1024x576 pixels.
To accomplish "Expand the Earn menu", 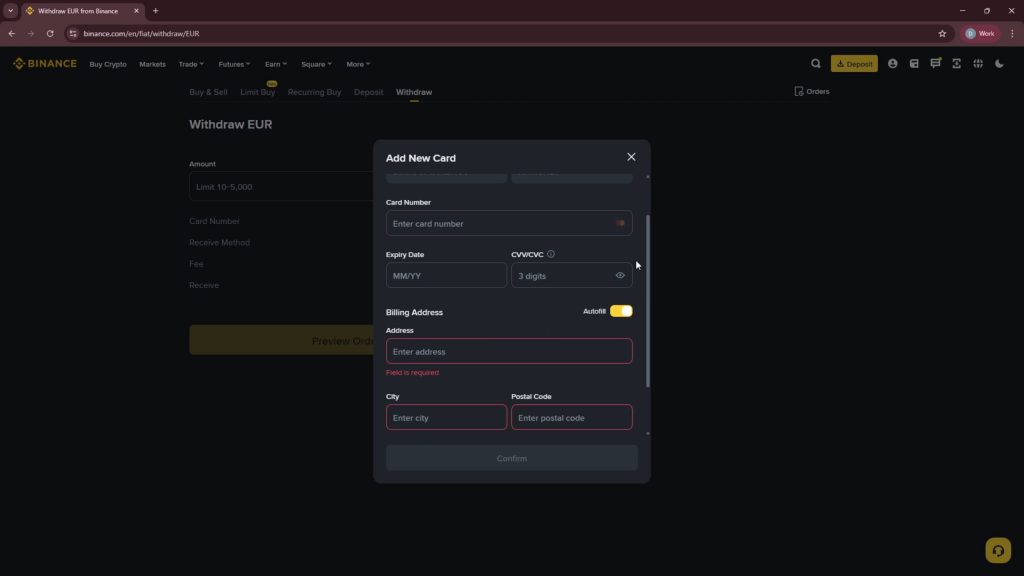I will pos(276,64).
